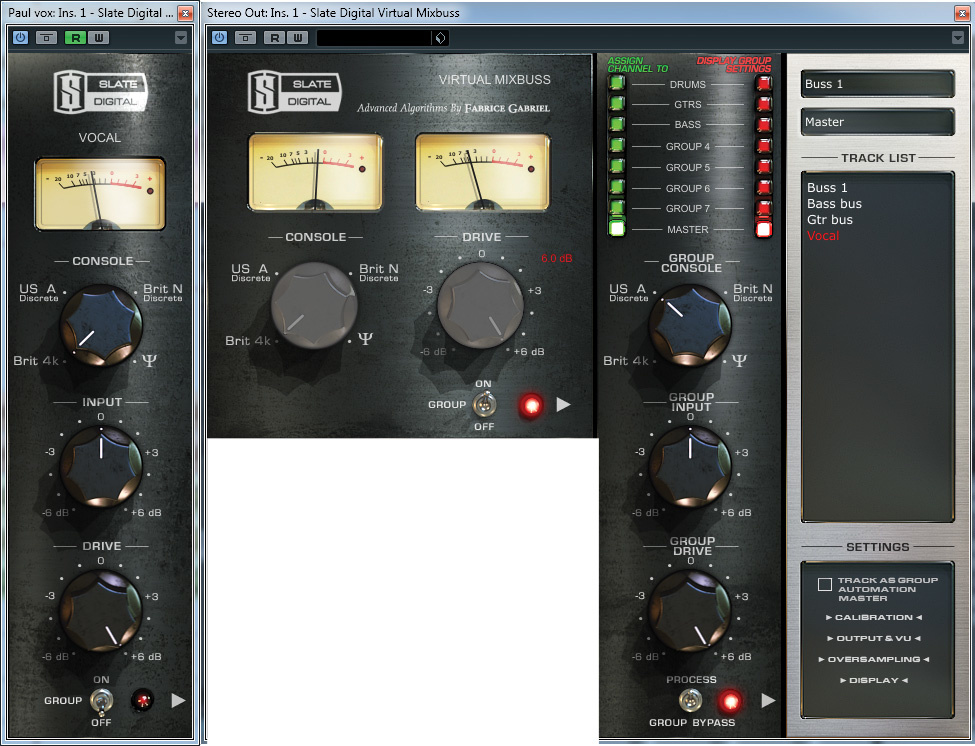Open preset menu arrow in Paul vox window
975x746 pixels.
tap(181, 38)
